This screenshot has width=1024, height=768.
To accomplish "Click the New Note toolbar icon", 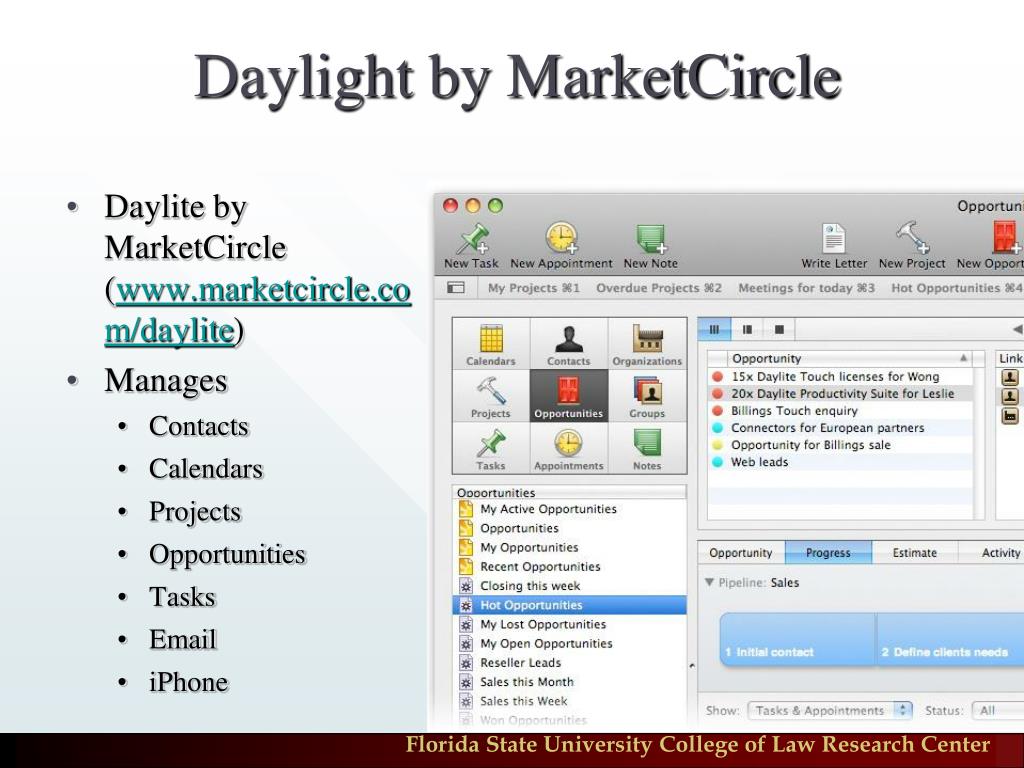I will (650, 238).
